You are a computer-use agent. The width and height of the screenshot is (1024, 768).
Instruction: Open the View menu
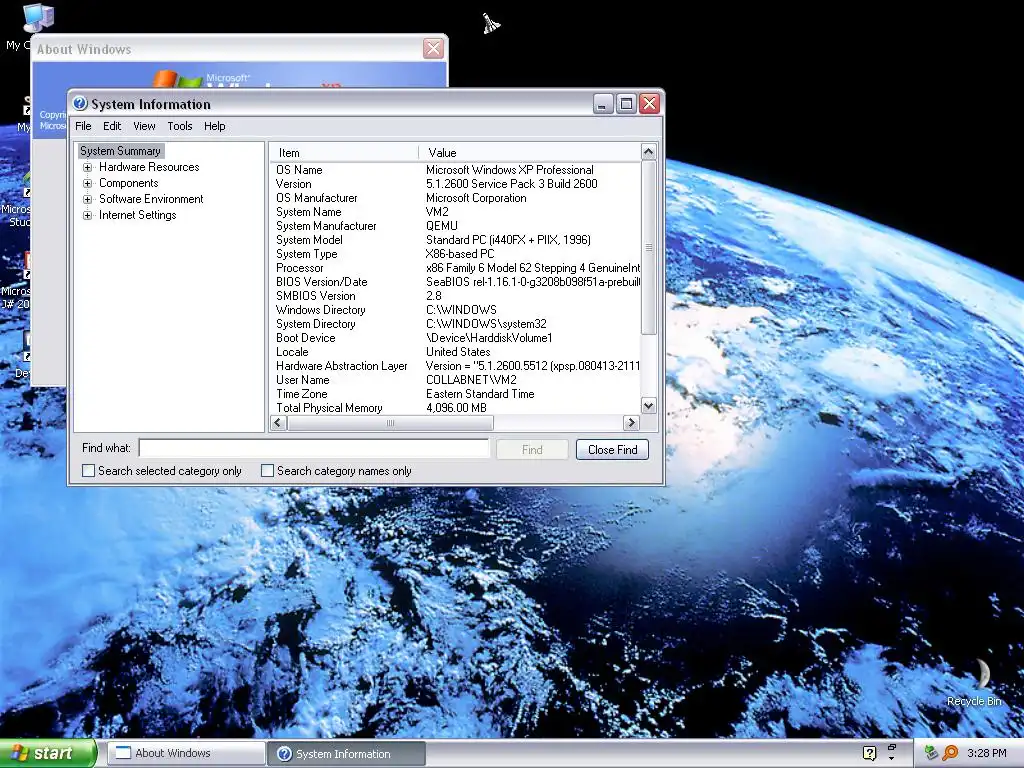(144, 126)
